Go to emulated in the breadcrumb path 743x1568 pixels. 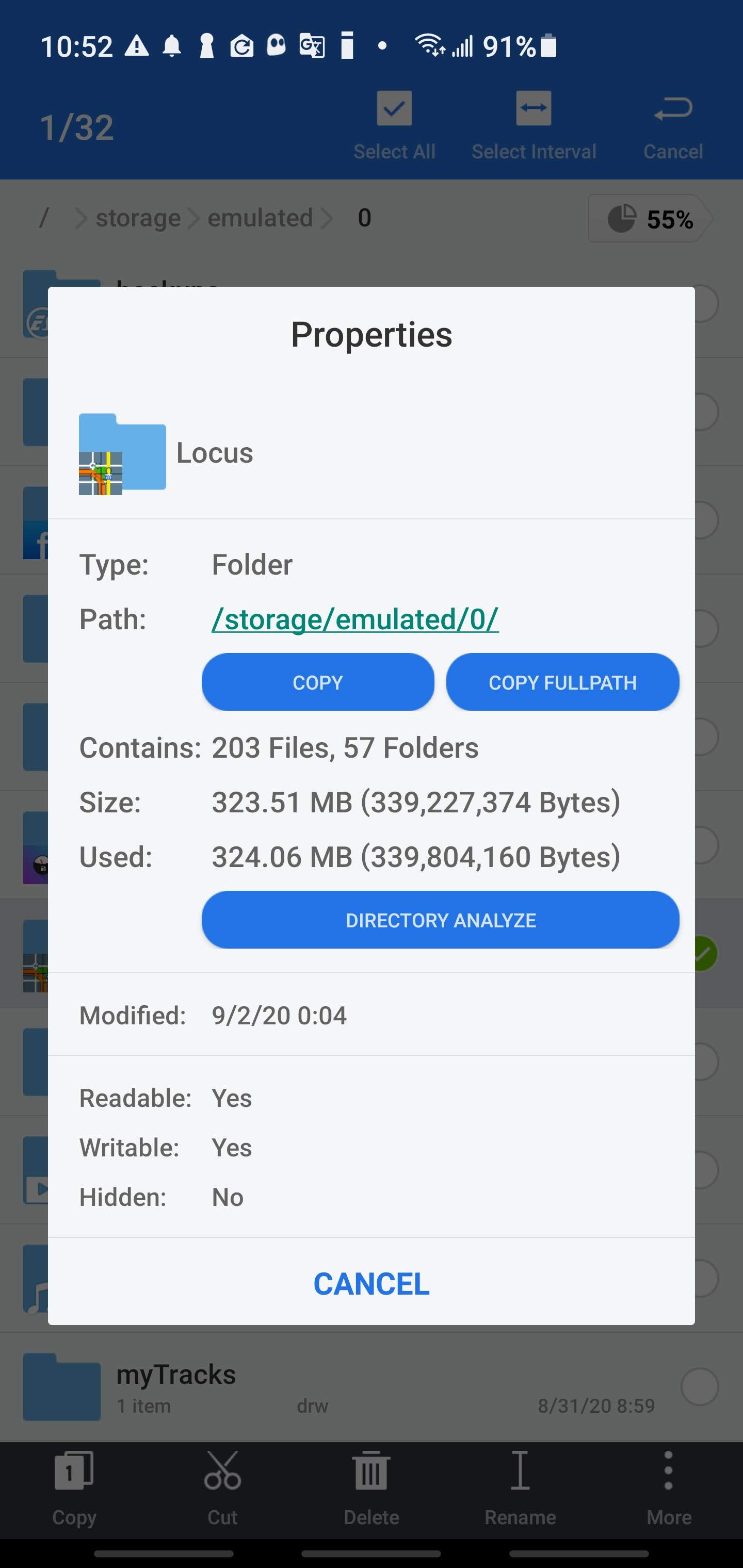tap(260, 219)
